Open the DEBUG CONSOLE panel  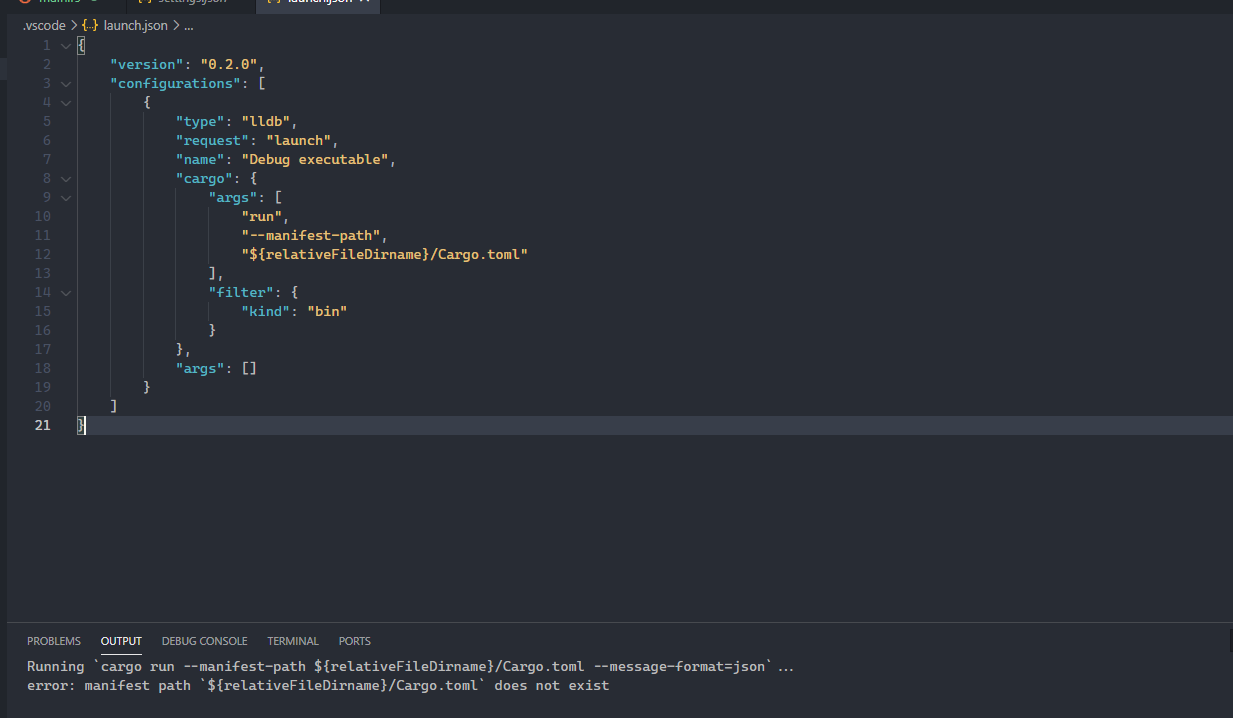pyautogui.click(x=204, y=640)
